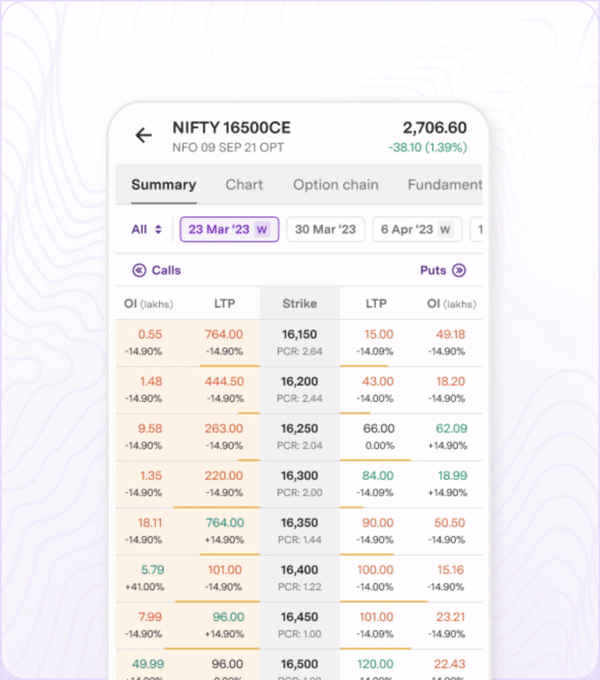The width and height of the screenshot is (600, 680).
Task: Select the 23 Mar '23 expiry chip
Action: tap(229, 229)
